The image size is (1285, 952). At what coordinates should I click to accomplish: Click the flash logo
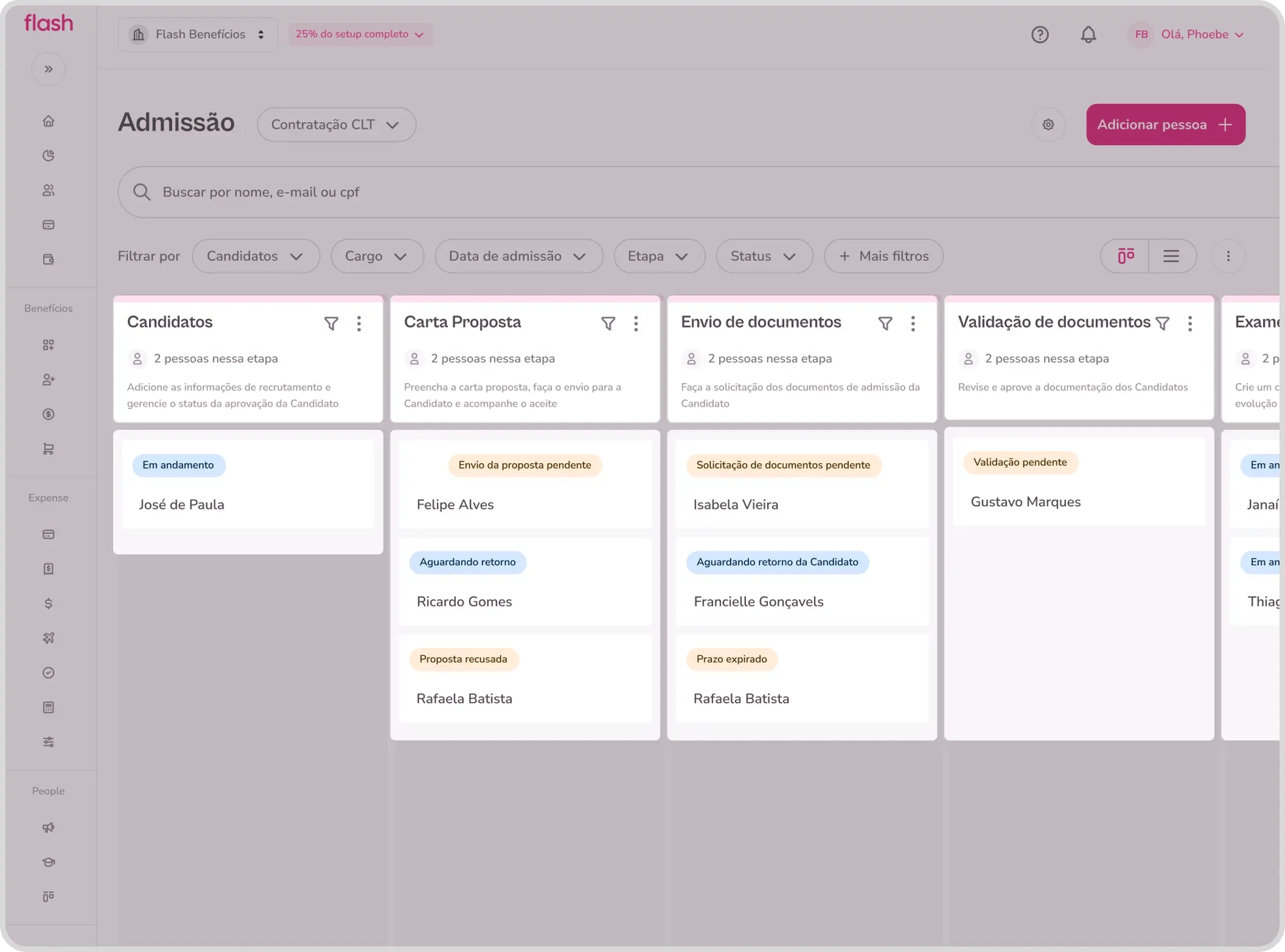[49, 23]
